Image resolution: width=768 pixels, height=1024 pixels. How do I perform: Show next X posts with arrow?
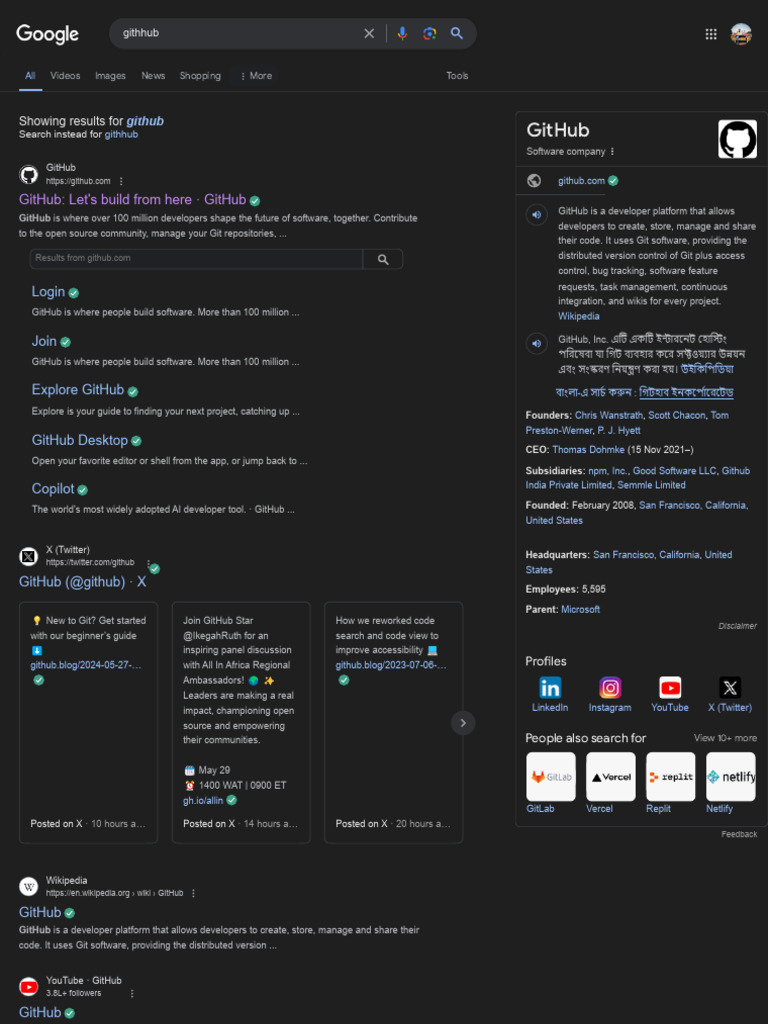(x=463, y=722)
